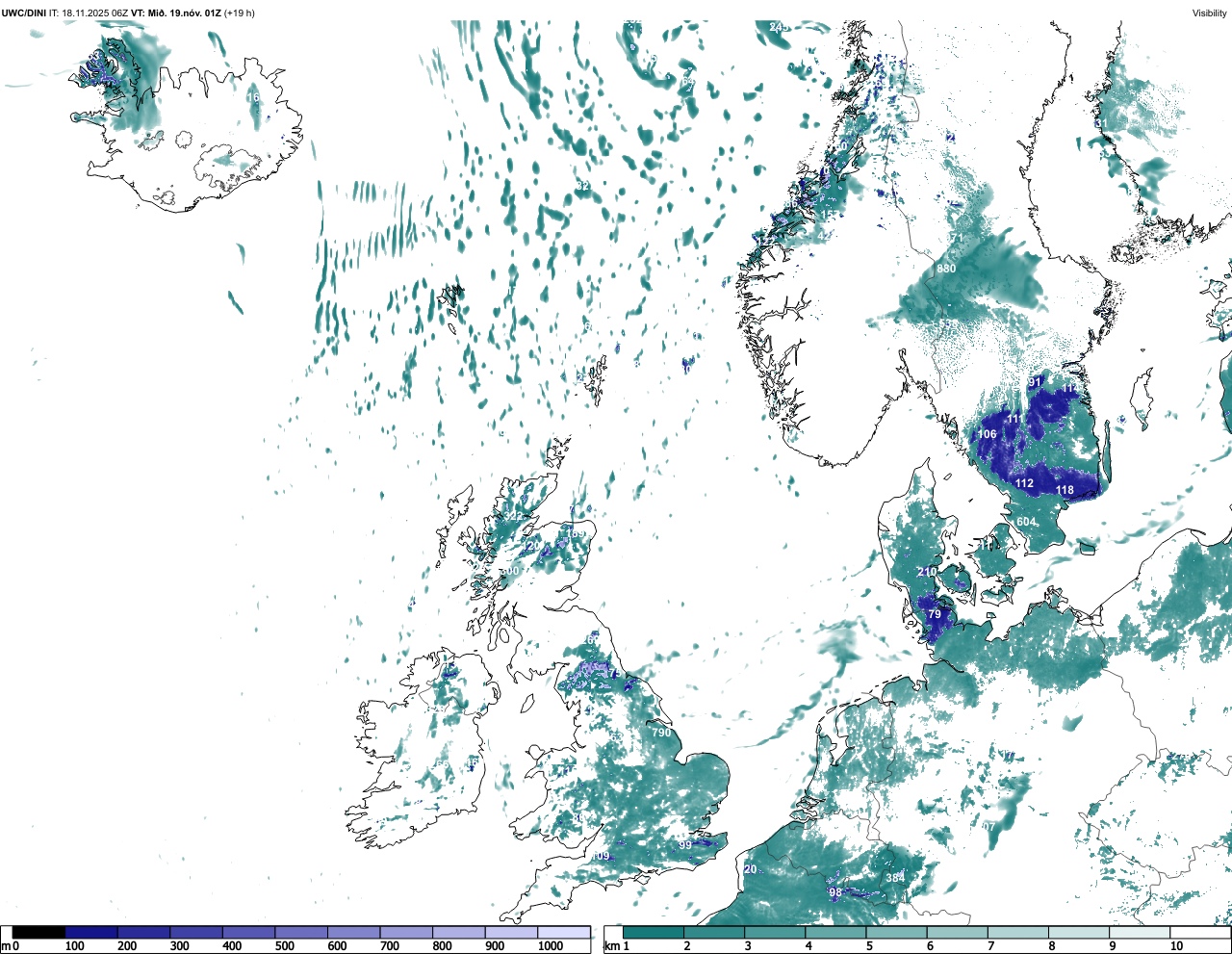Click the '(+19 h)' forecast offset text
Viewport: 1232px width, 954px height.
point(239,13)
